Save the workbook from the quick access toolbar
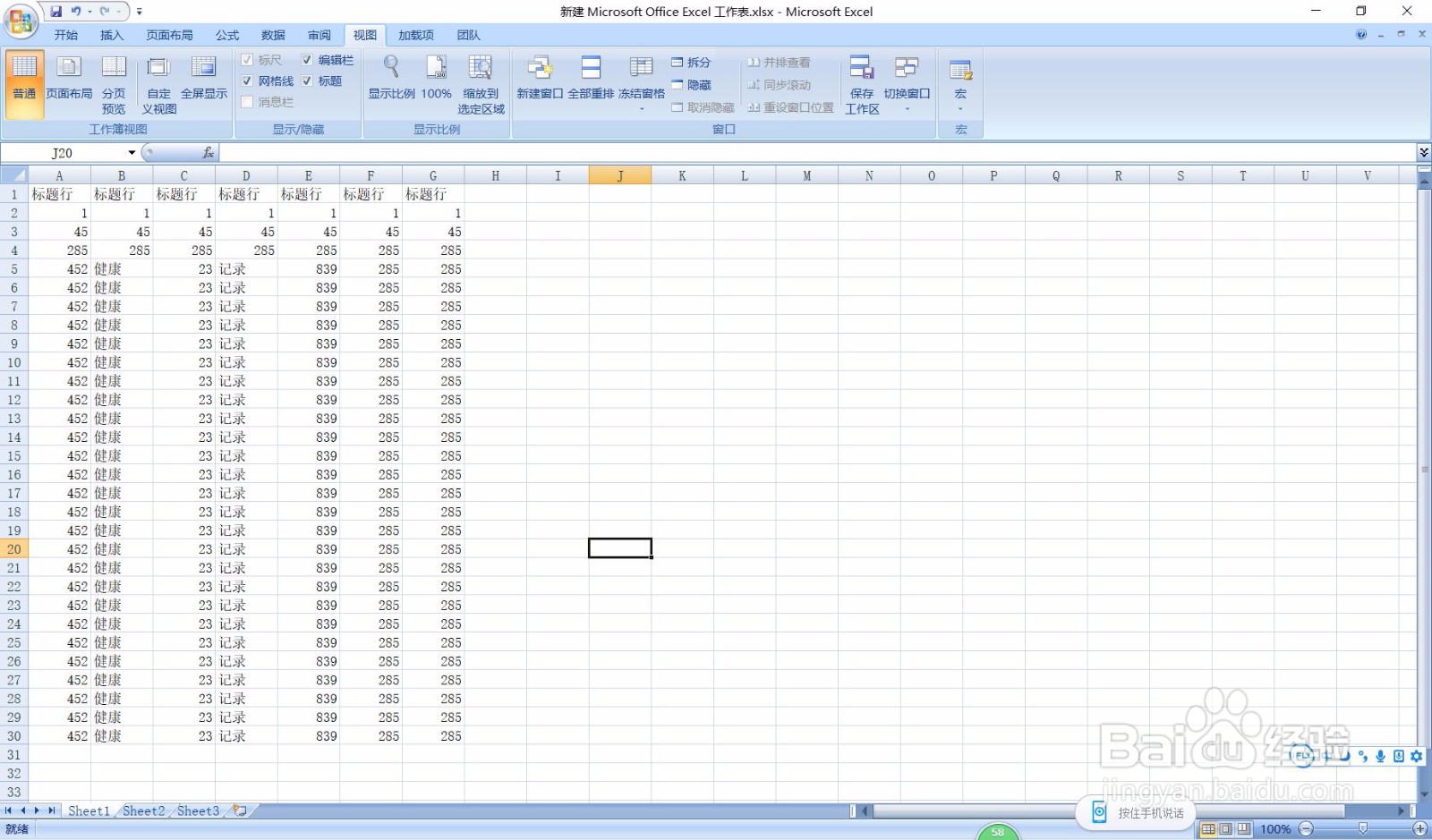 coord(56,12)
